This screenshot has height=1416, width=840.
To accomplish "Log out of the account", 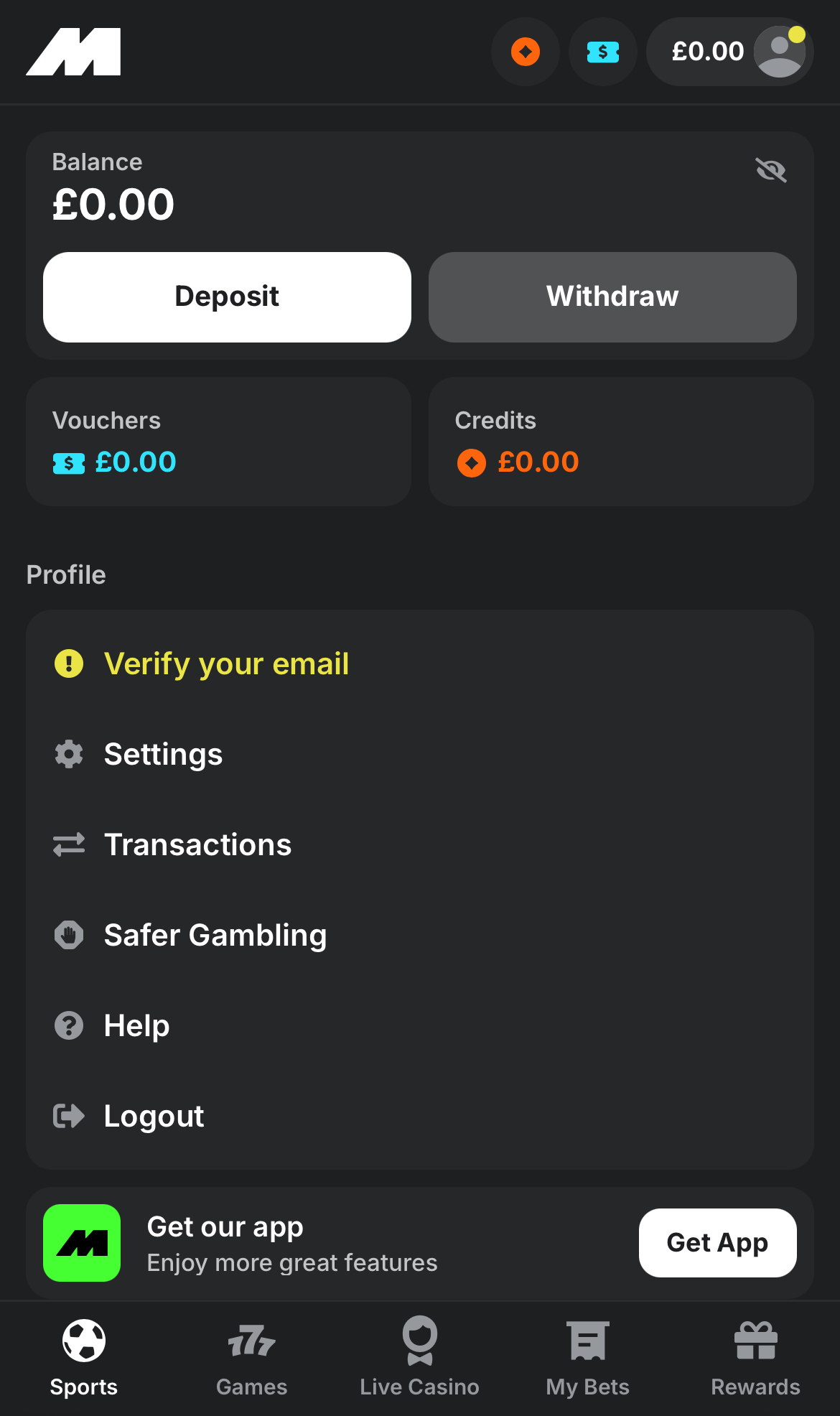I will point(154,1116).
